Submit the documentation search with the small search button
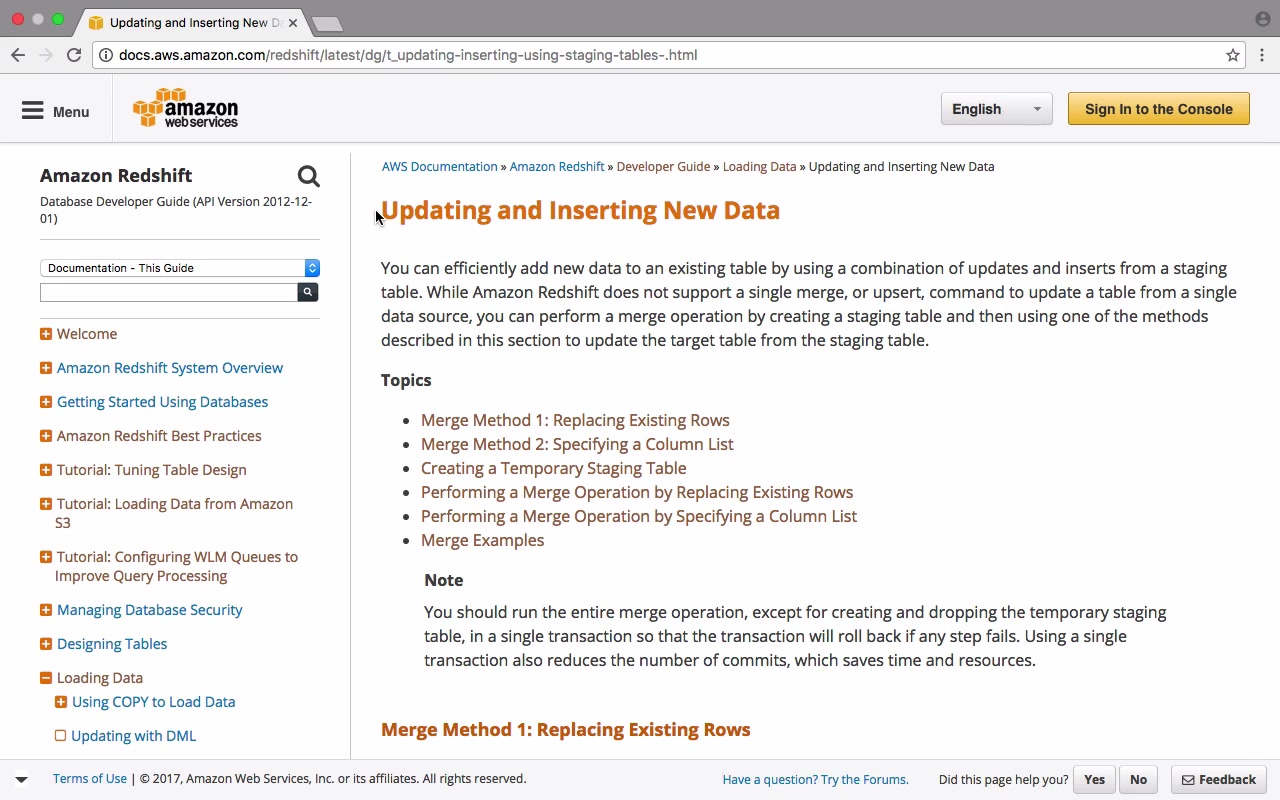This screenshot has height=800, width=1280. pos(308,292)
